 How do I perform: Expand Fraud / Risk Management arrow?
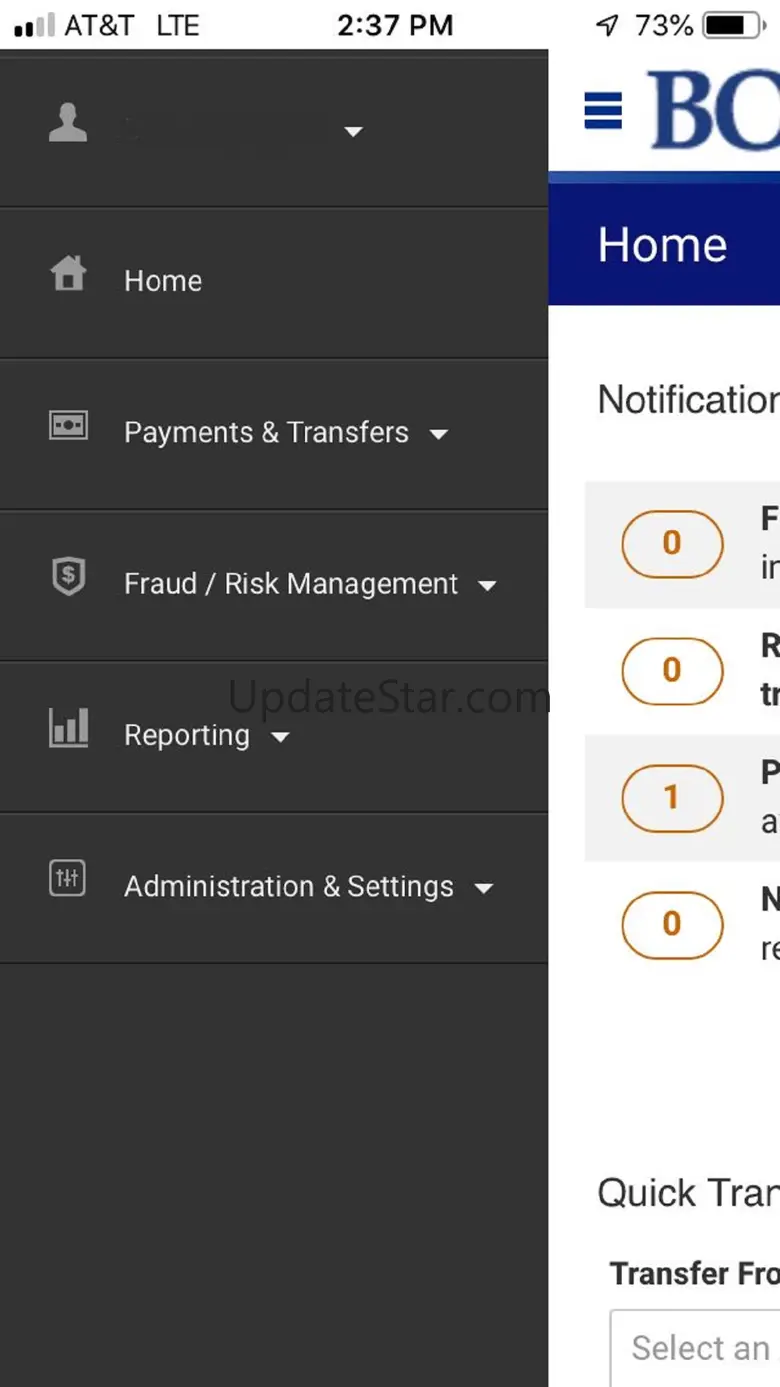tap(487, 586)
